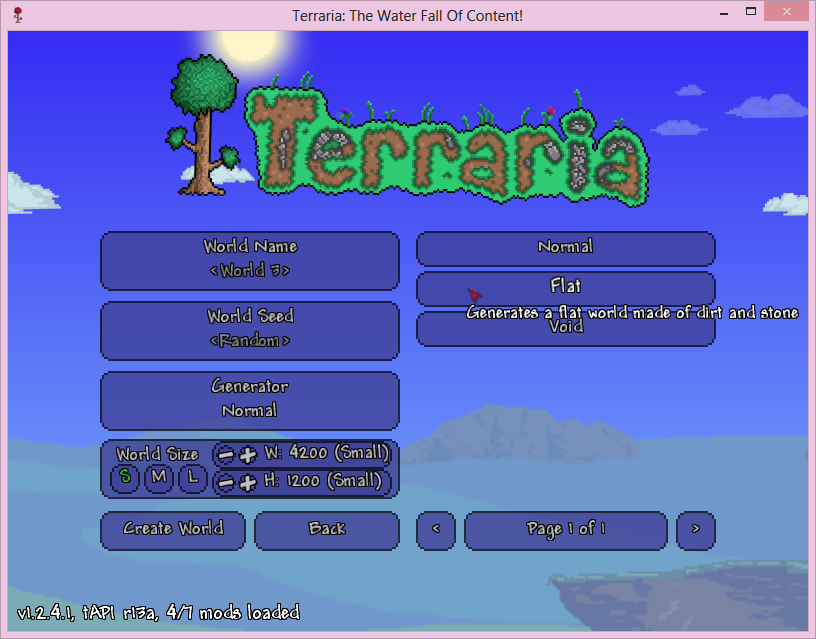Decrease world height with minus
816x639 pixels.
[x=225, y=482]
